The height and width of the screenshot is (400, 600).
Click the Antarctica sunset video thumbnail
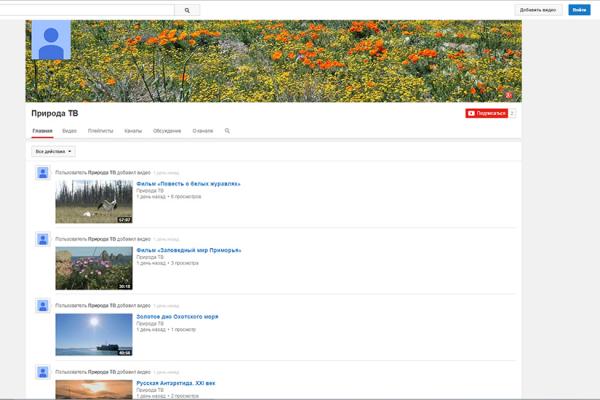pyautogui.click(x=94, y=390)
